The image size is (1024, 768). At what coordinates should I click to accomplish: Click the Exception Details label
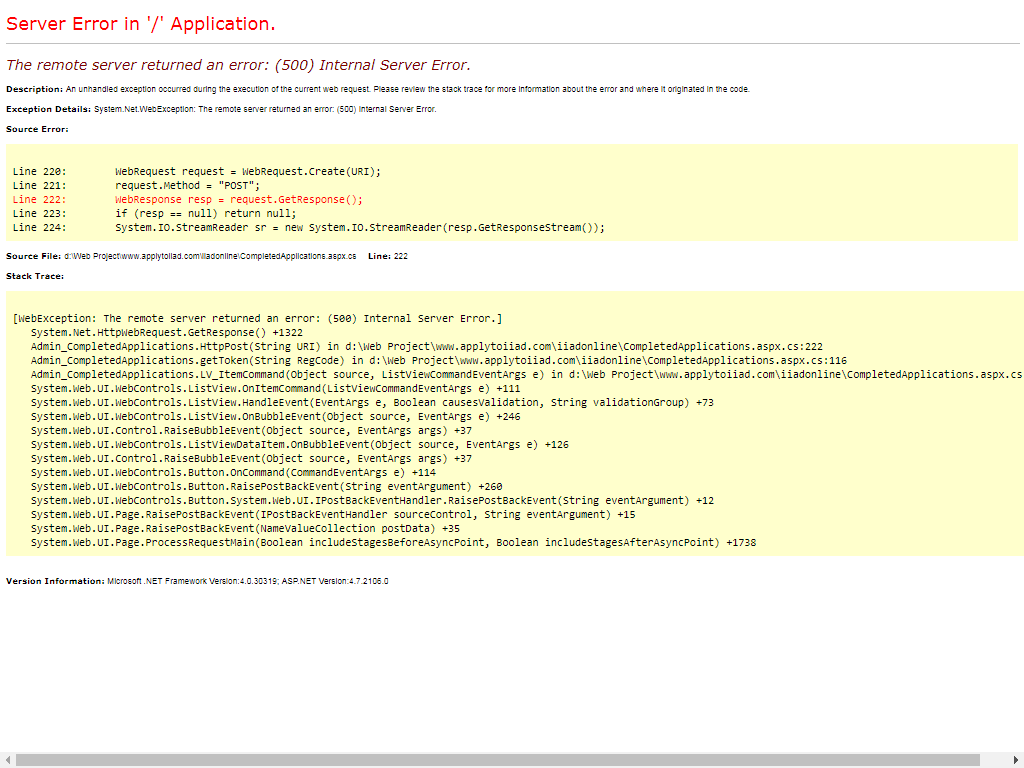pos(48,109)
